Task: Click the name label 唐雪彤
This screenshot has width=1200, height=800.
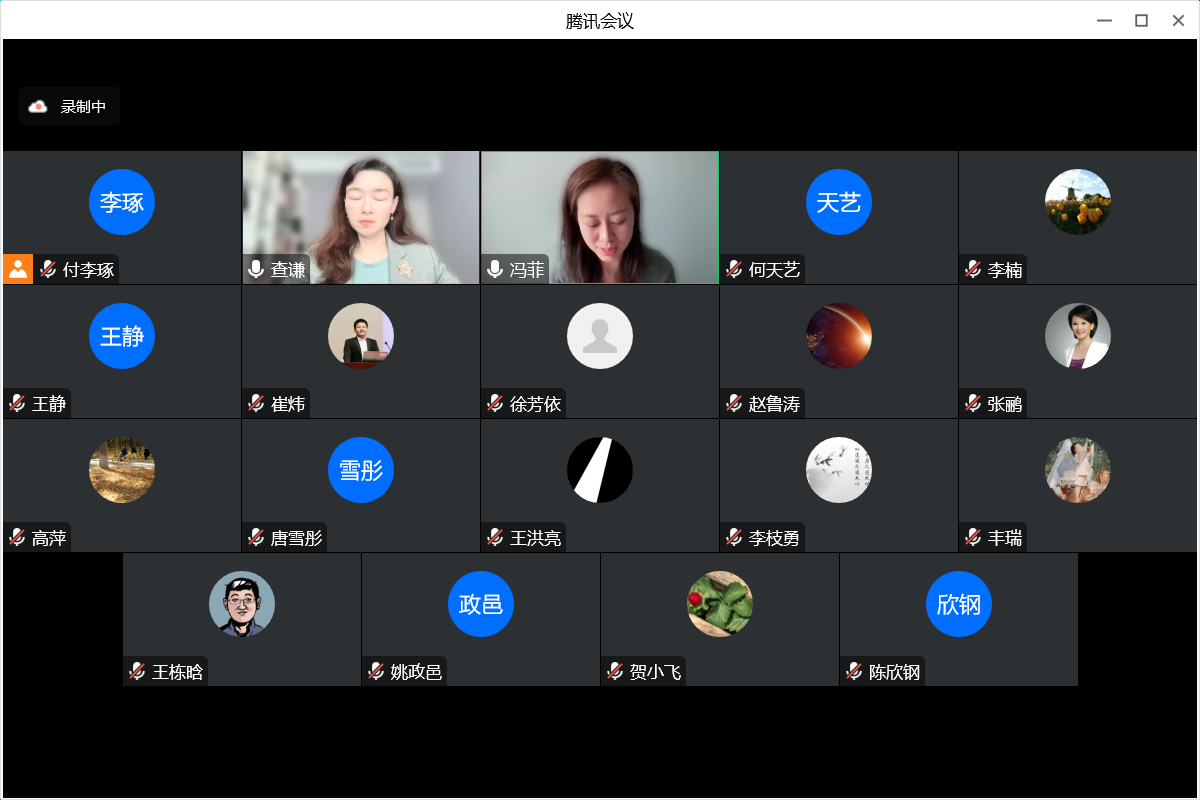Action: [x=297, y=537]
